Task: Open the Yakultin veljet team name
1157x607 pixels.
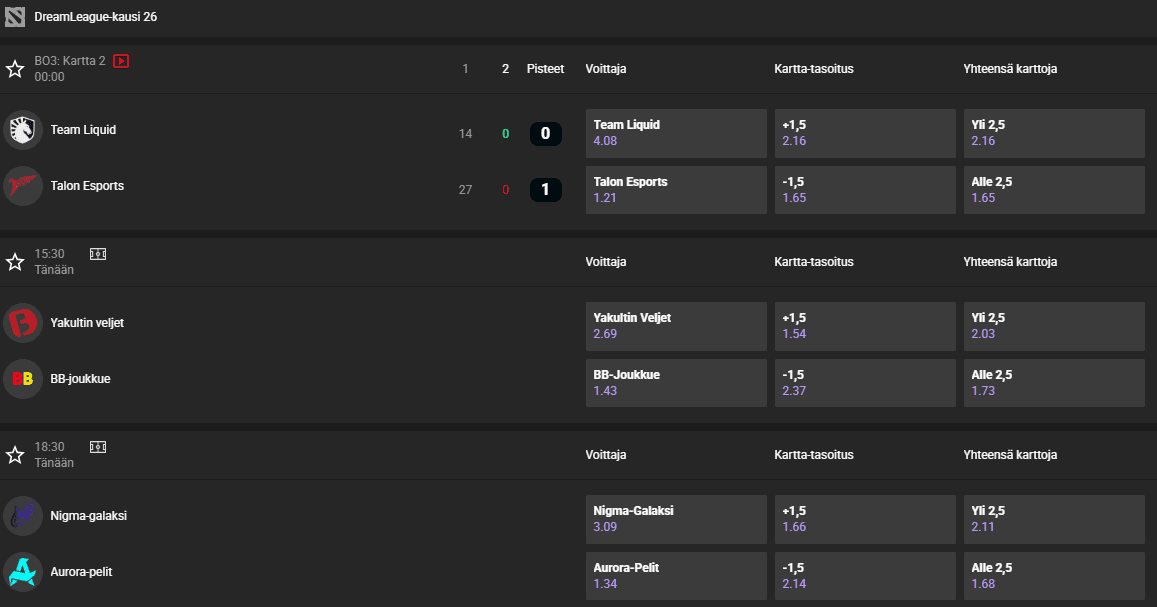Action: click(x=87, y=322)
